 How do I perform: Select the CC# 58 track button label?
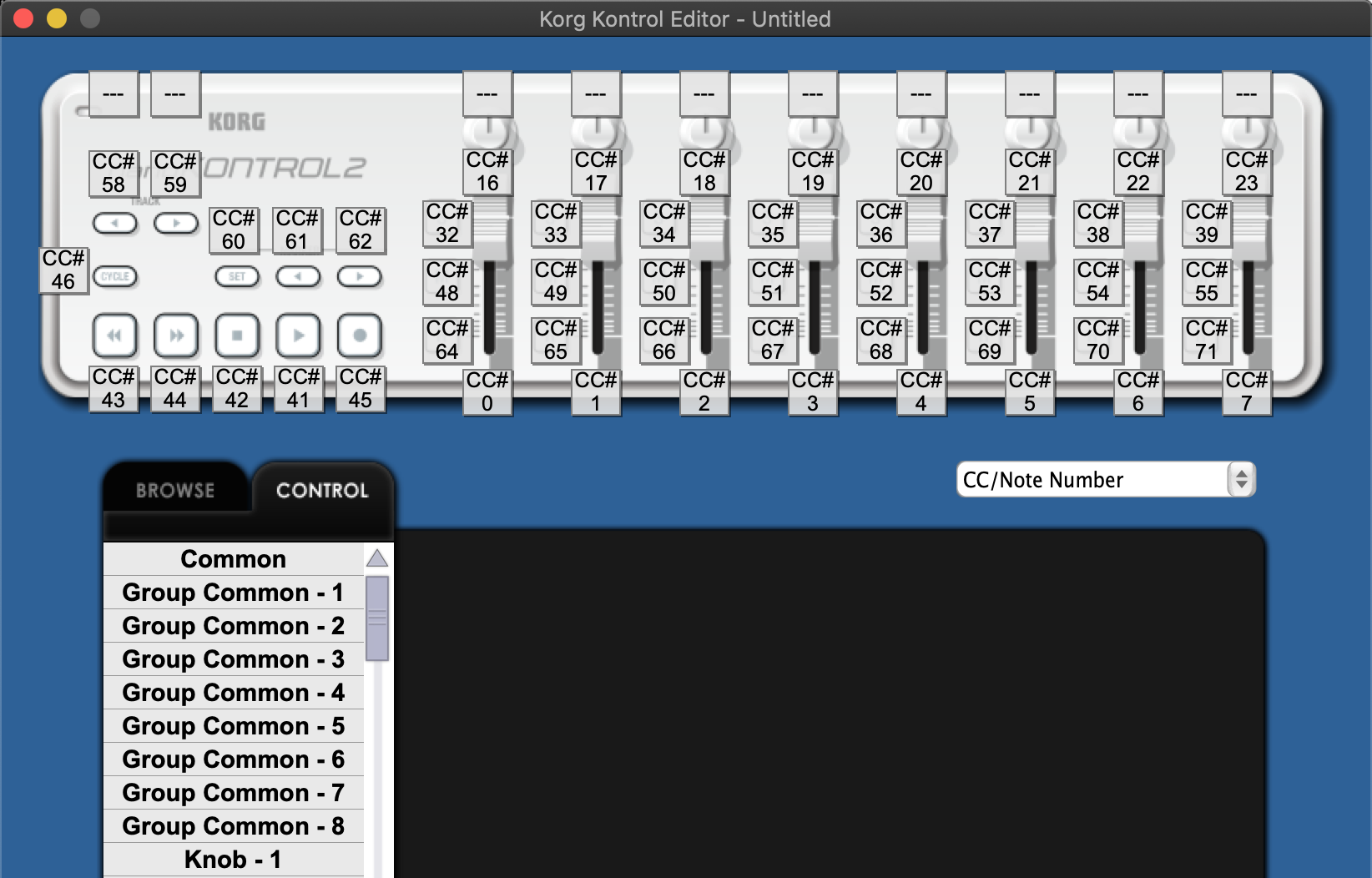(113, 174)
